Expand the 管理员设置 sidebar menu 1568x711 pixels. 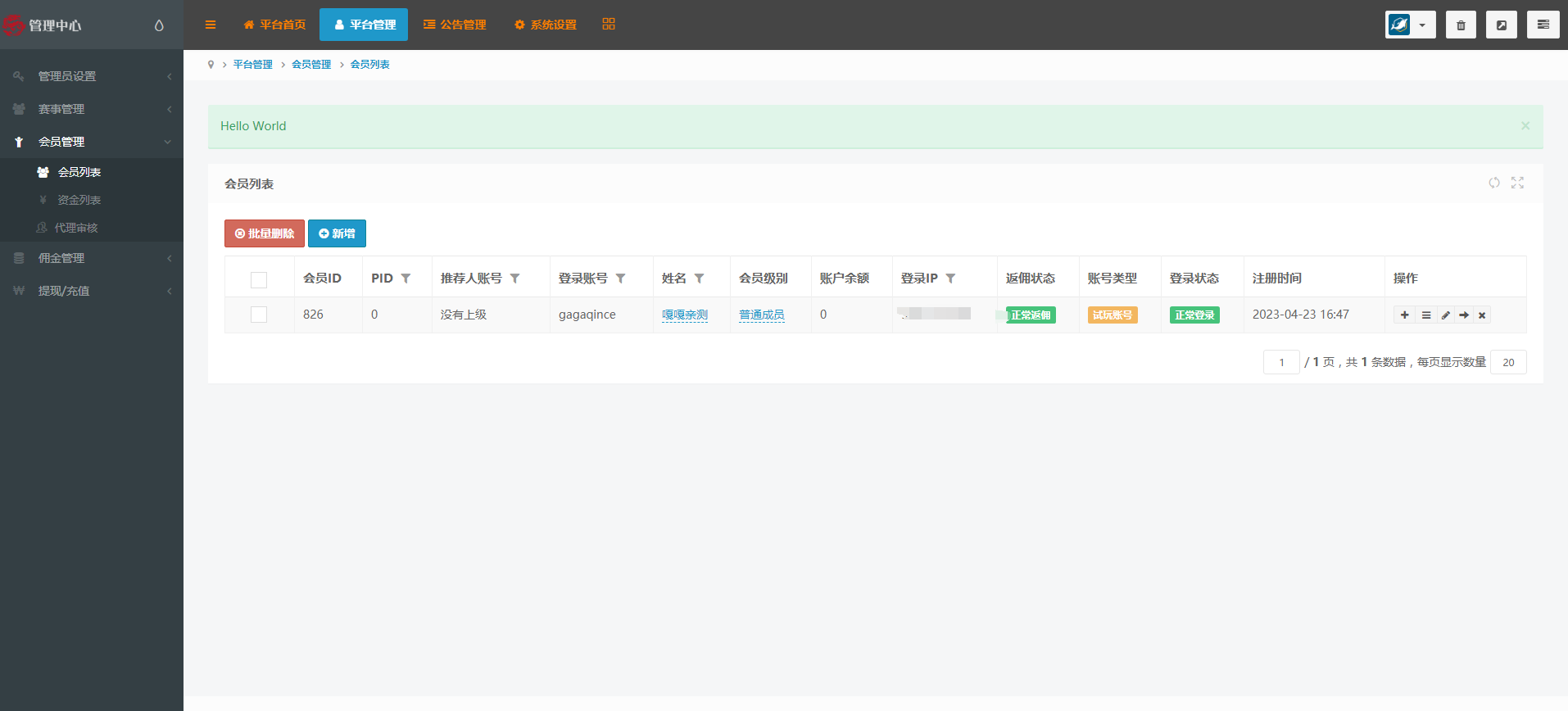(x=92, y=76)
